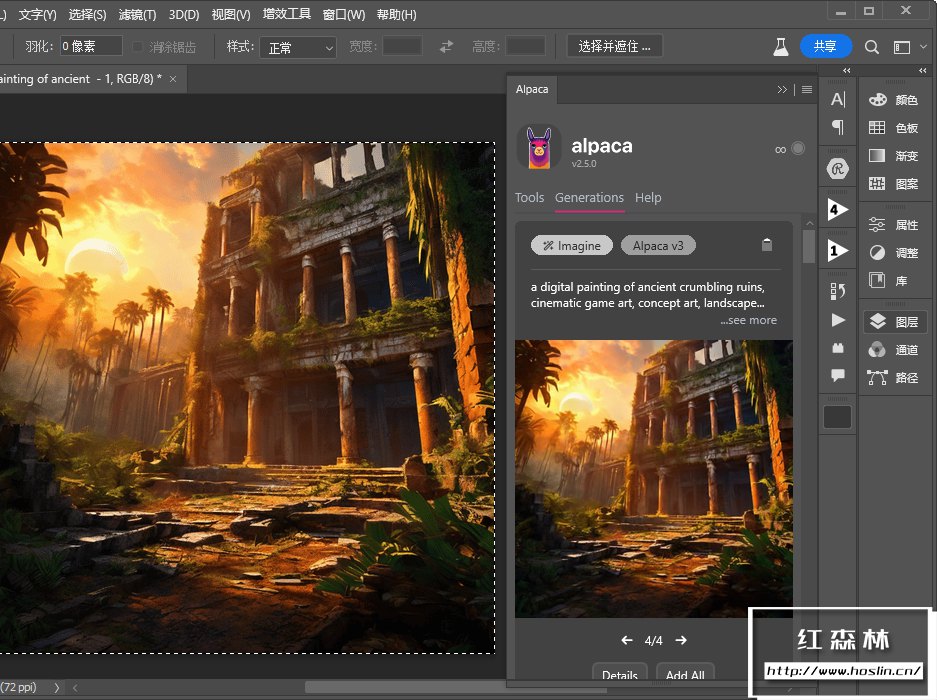Open the 库 libraries panel

[889, 280]
